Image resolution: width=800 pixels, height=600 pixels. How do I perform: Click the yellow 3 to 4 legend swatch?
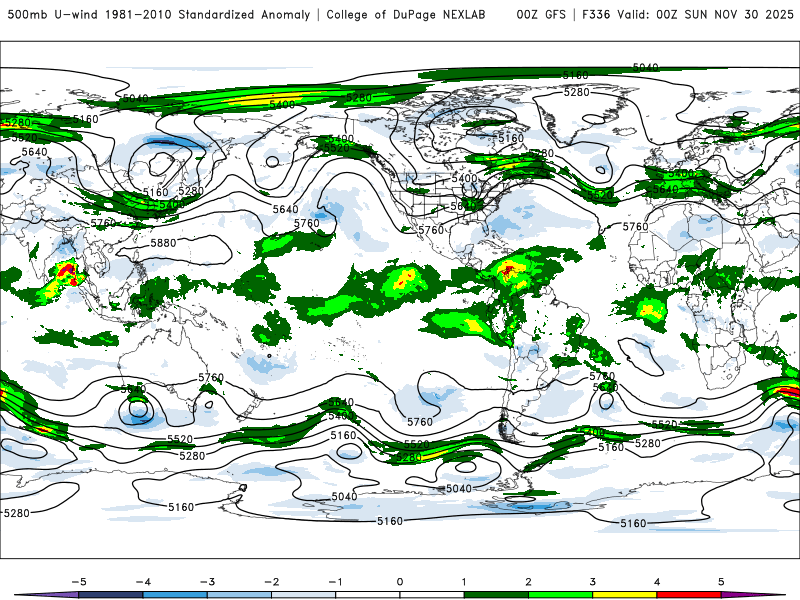624,595
